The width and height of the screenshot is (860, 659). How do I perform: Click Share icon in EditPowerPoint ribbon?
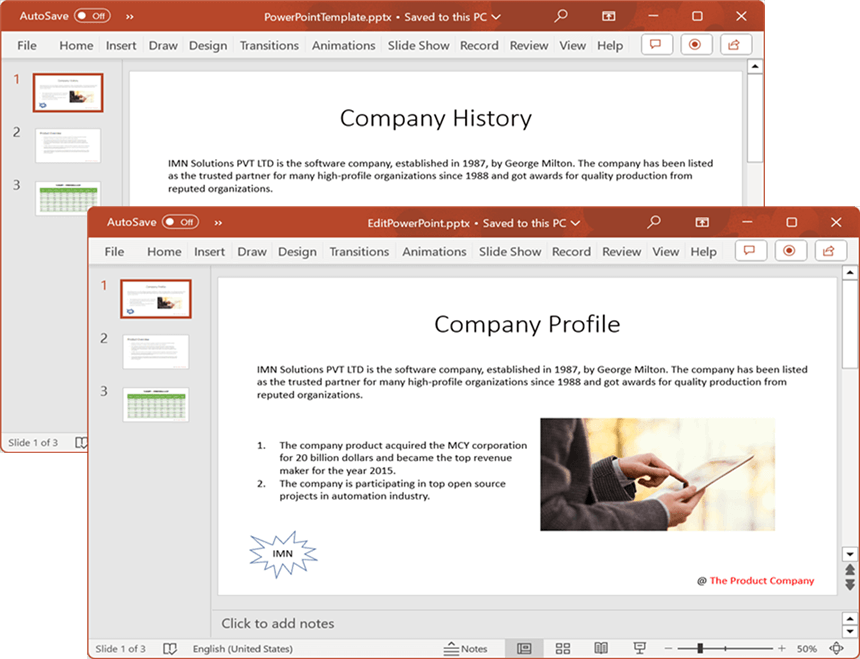tap(829, 251)
